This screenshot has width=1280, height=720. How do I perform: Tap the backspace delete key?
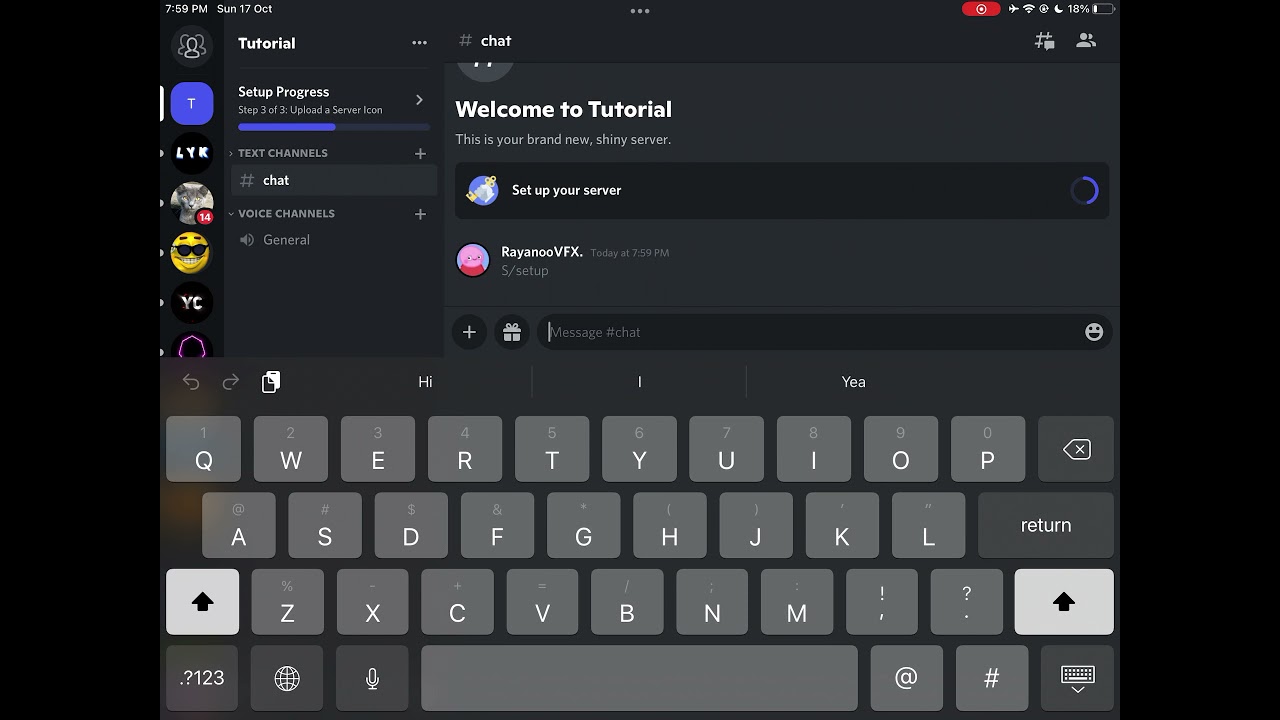click(x=1076, y=449)
